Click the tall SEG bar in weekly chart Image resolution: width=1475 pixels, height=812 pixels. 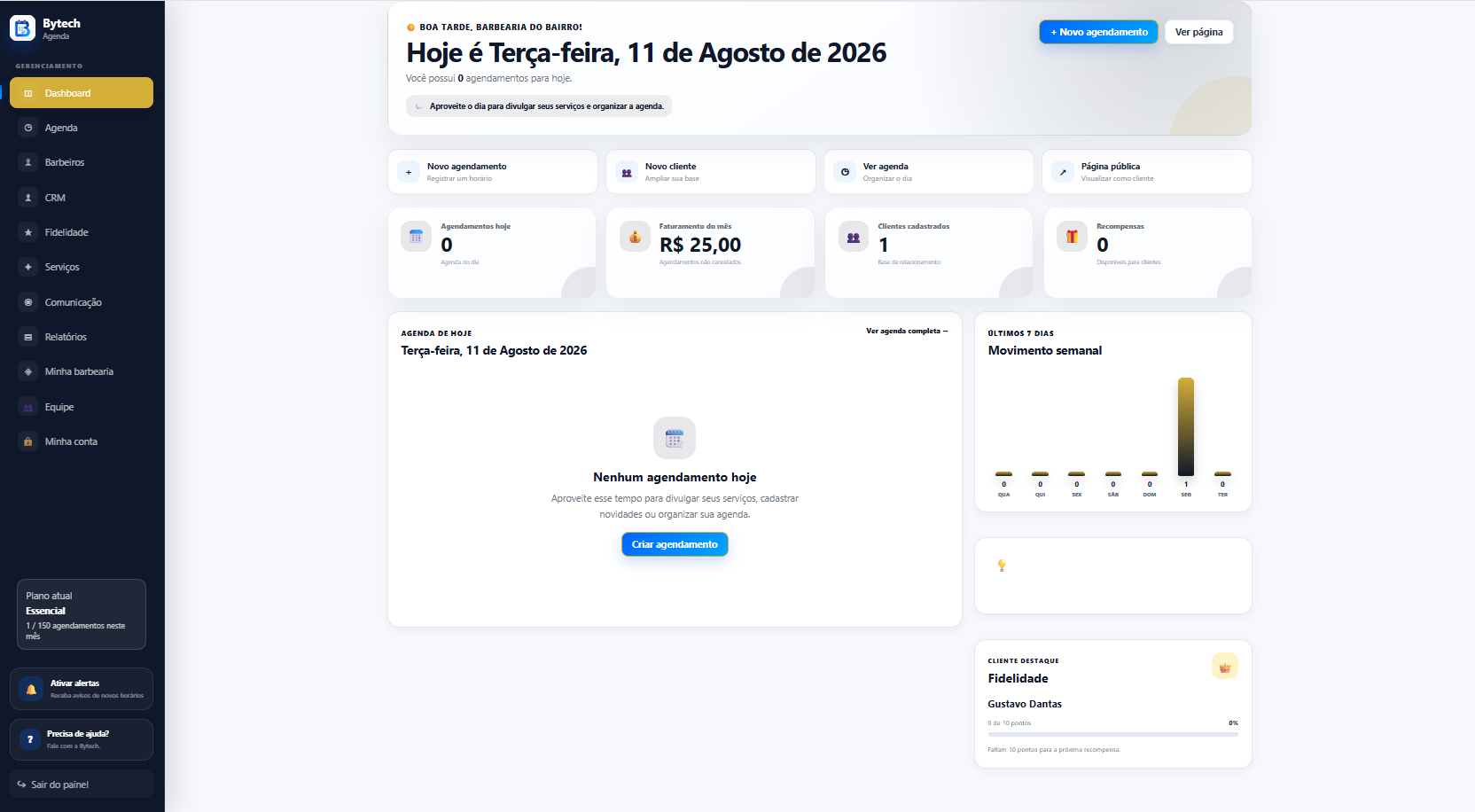1186,427
